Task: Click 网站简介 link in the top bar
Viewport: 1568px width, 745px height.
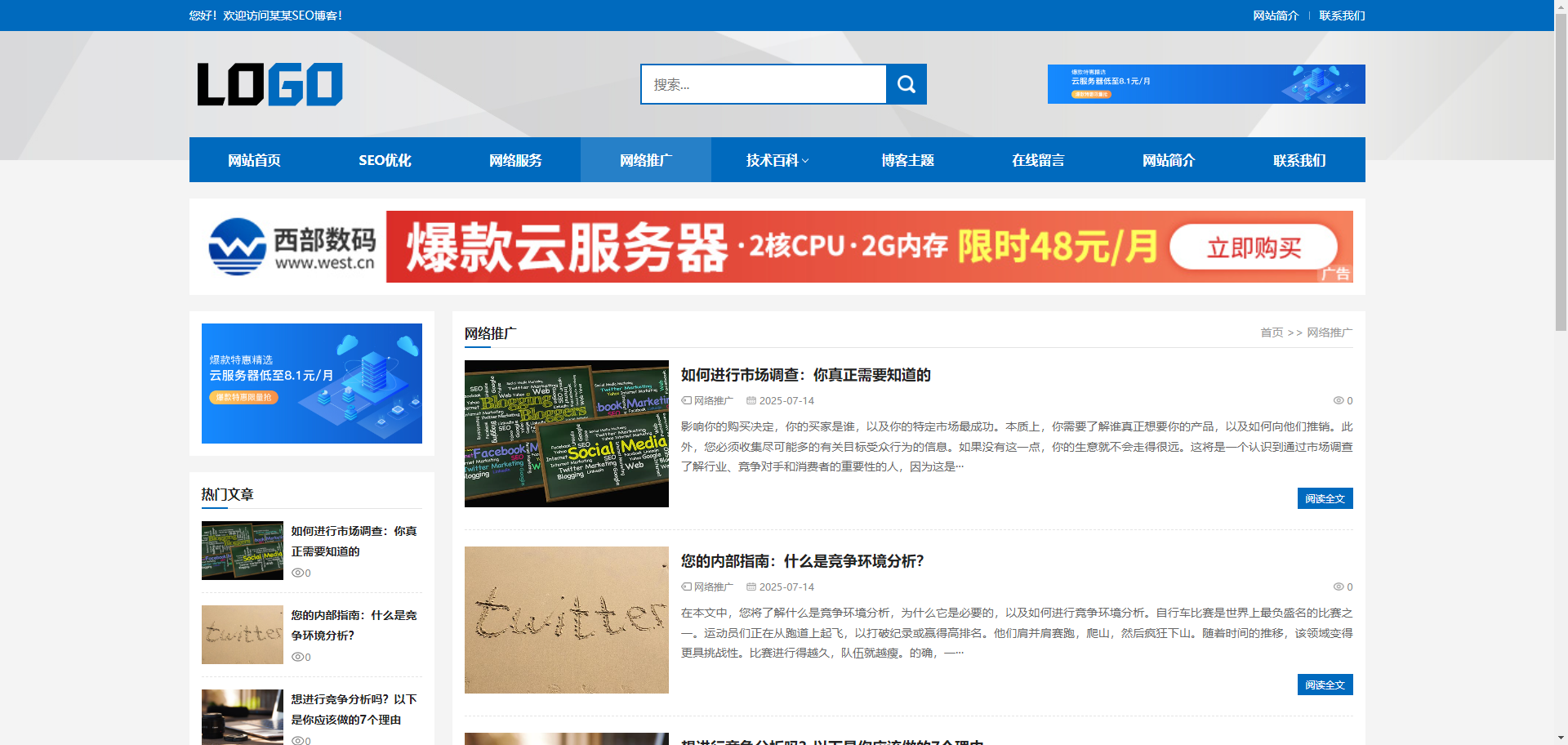Action: 1276,16
